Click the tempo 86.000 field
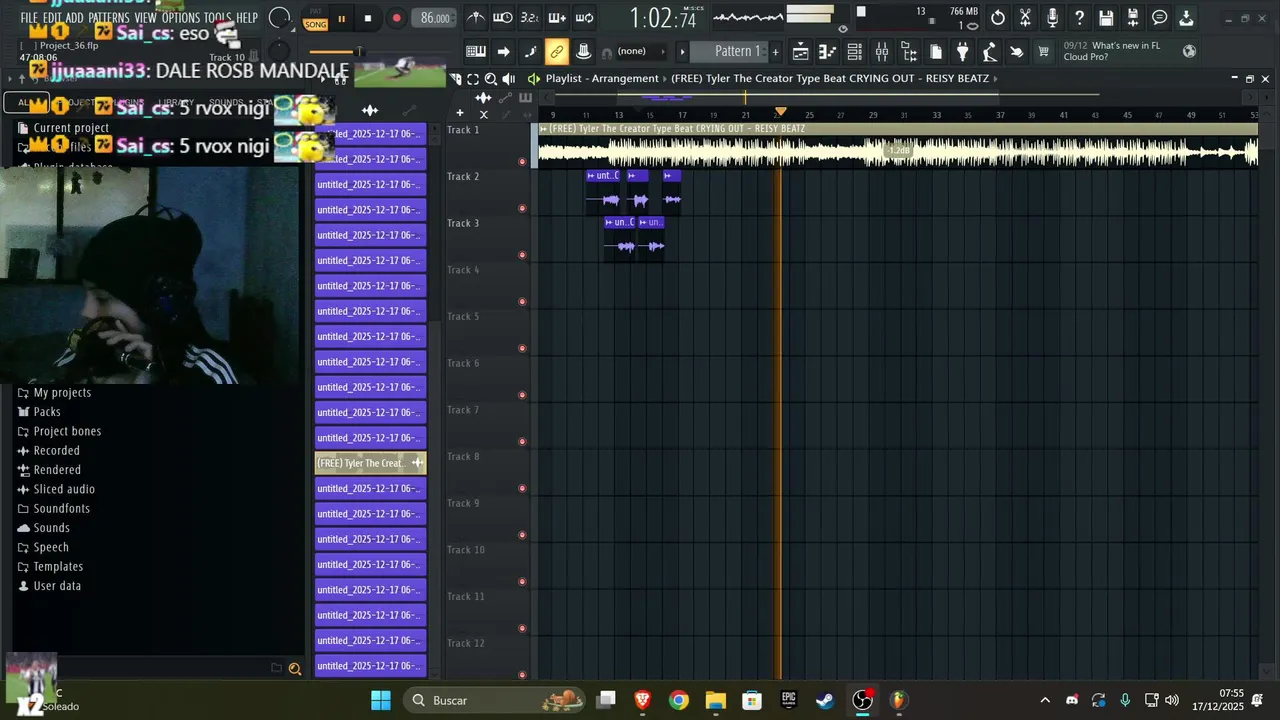The width and height of the screenshot is (1280, 720). point(436,18)
